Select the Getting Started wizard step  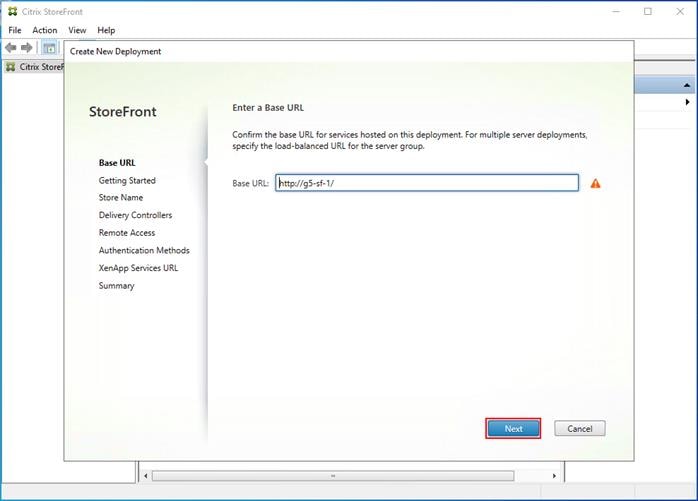pyautogui.click(x=127, y=180)
